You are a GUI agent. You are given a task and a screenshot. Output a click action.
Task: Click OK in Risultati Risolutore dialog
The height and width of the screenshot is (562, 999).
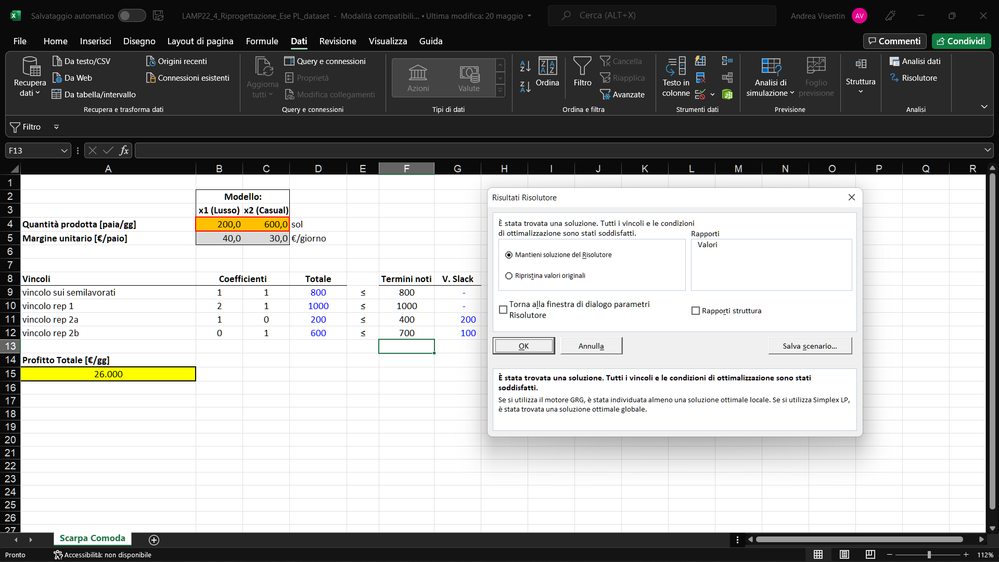[x=524, y=346]
